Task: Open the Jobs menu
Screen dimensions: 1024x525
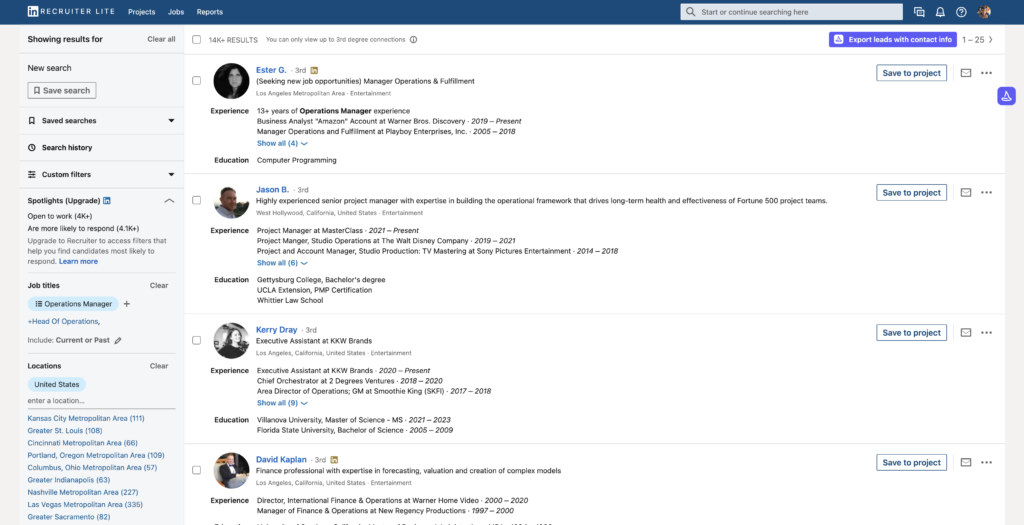Action: pos(176,12)
